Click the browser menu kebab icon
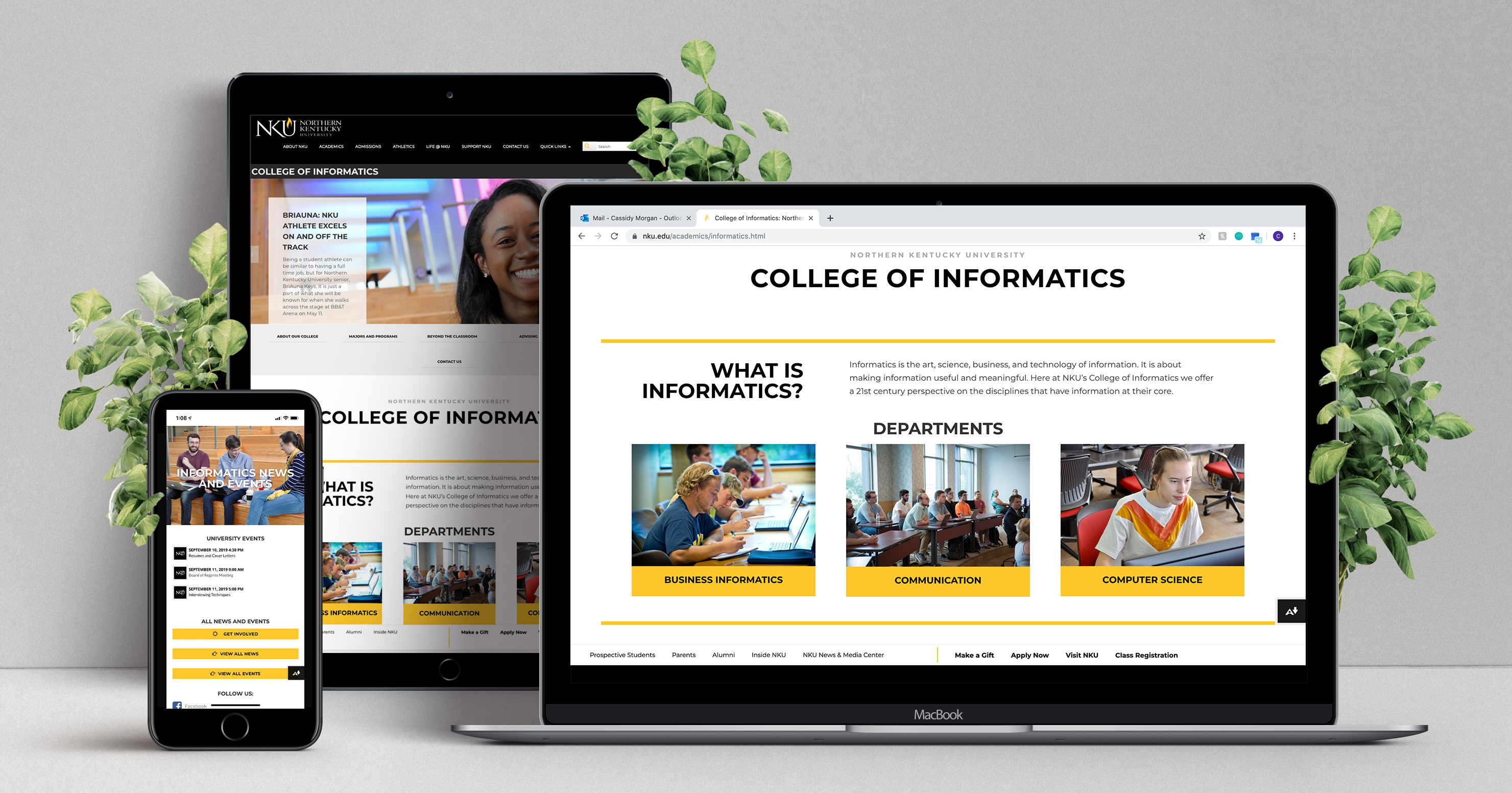The height and width of the screenshot is (793, 1512). (1299, 236)
